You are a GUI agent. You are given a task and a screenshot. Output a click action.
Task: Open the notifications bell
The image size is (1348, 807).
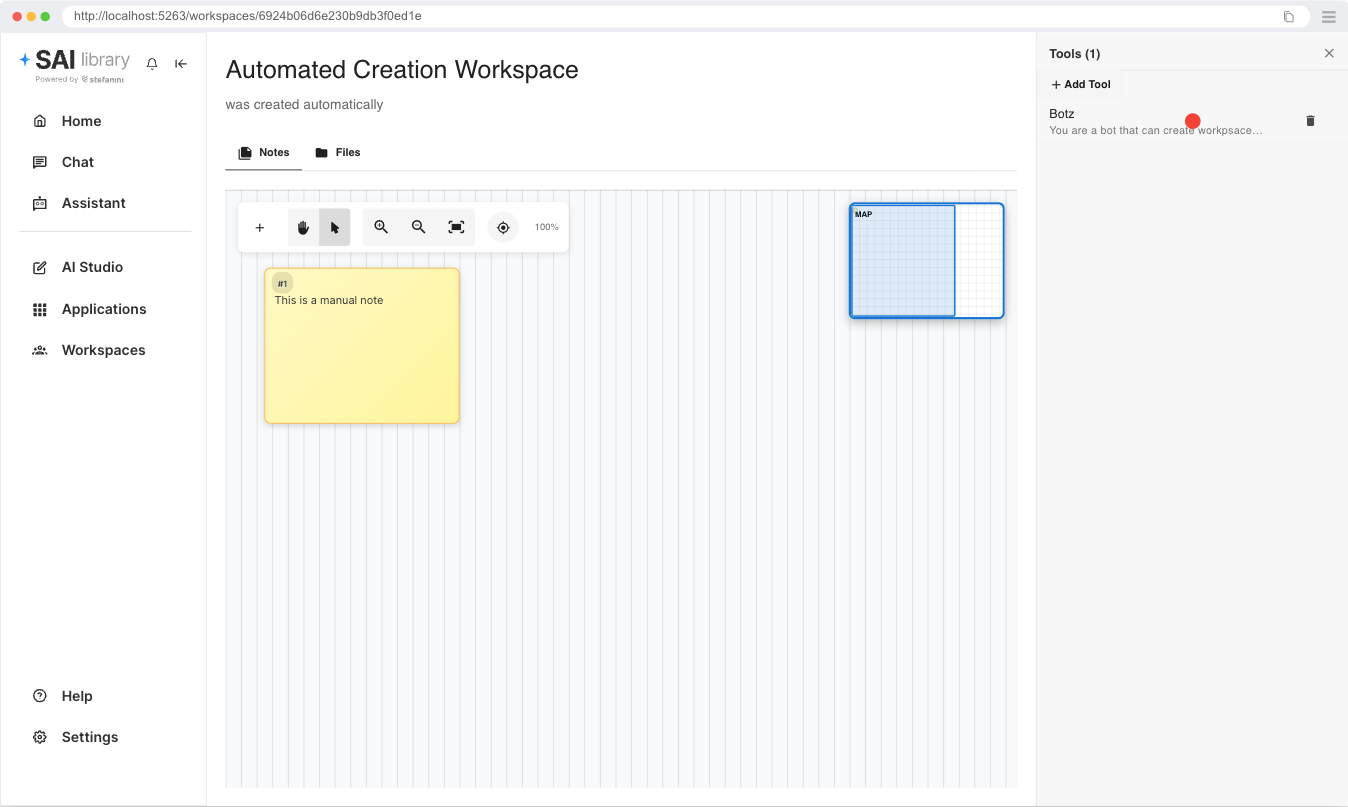tap(152, 64)
